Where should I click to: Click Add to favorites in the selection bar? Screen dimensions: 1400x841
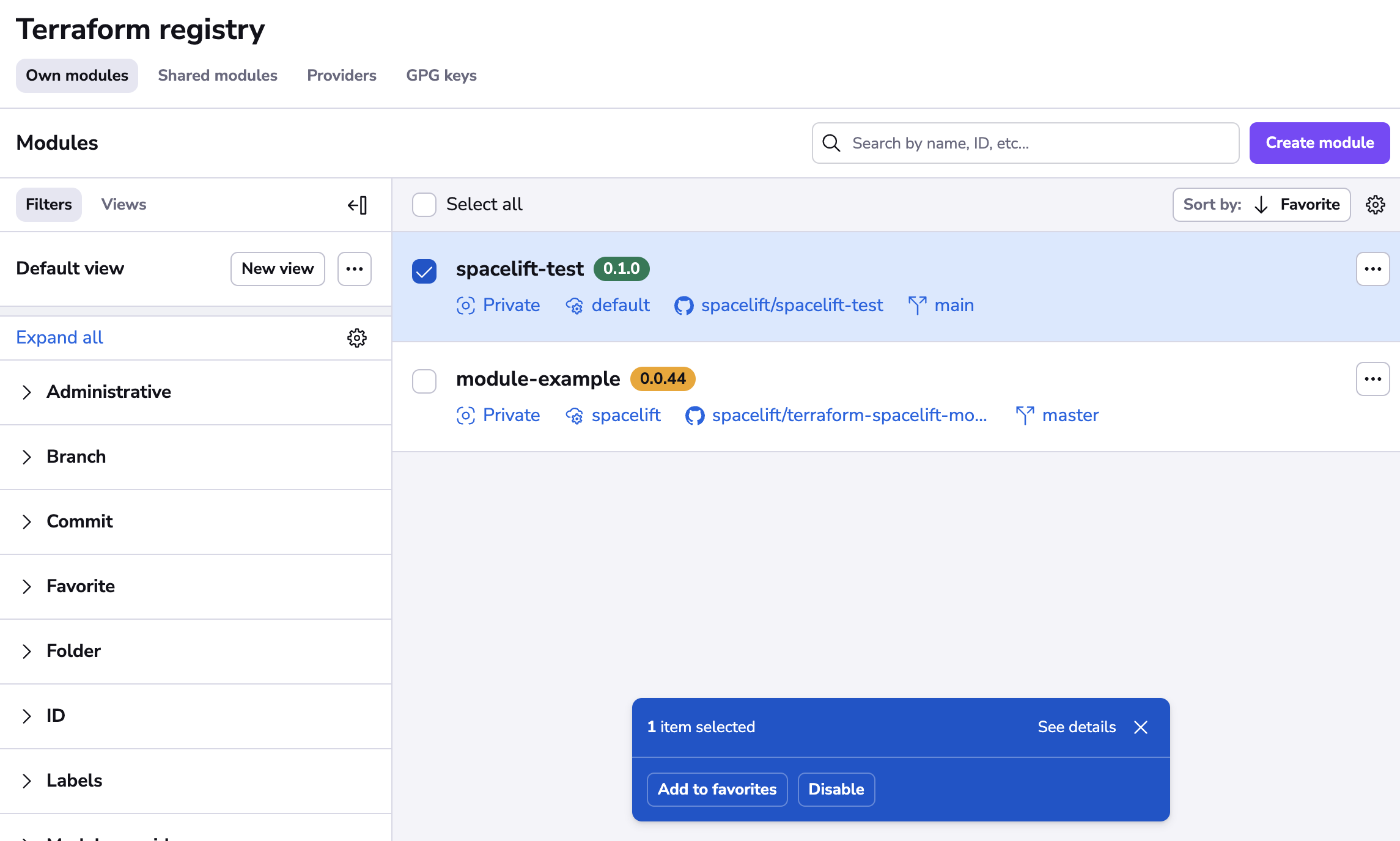coord(717,789)
